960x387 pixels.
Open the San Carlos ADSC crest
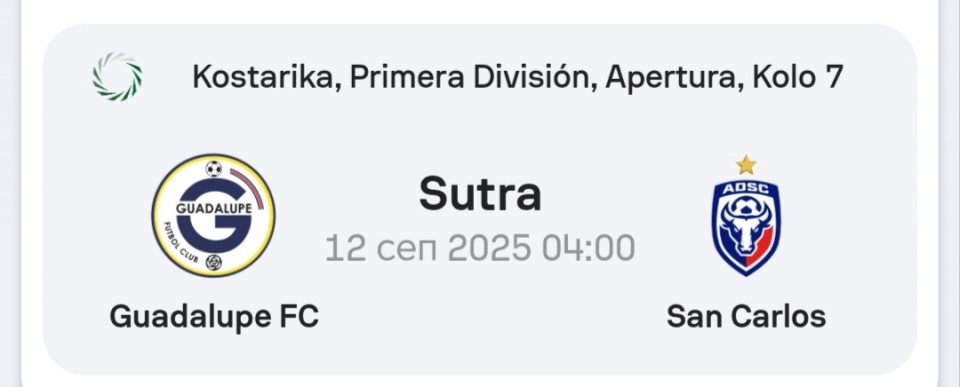coord(746,227)
